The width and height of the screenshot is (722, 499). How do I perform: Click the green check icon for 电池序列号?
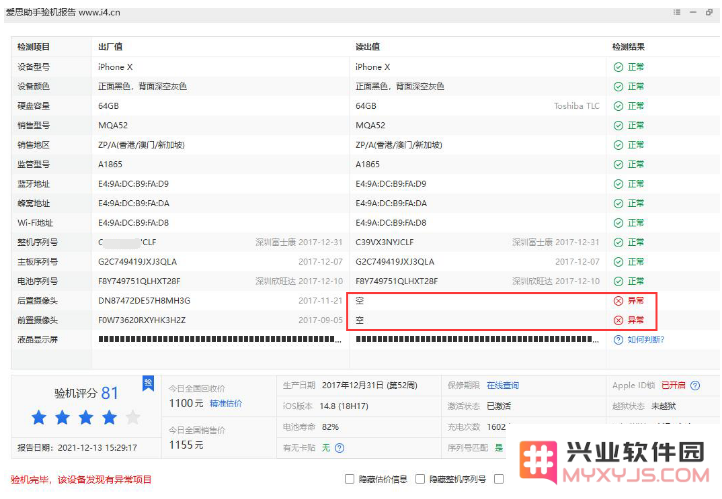point(618,281)
